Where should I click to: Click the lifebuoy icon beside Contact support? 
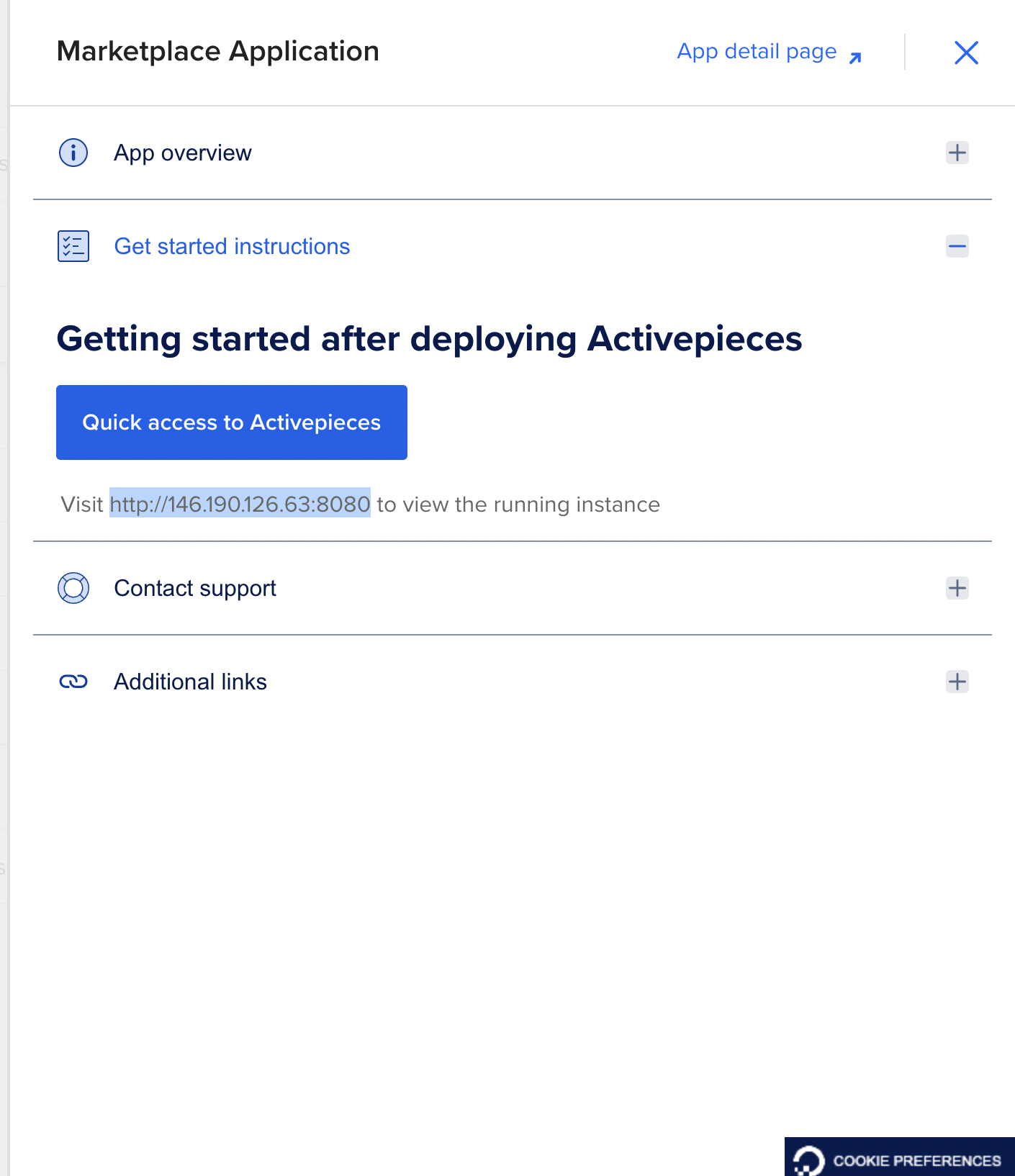73,588
